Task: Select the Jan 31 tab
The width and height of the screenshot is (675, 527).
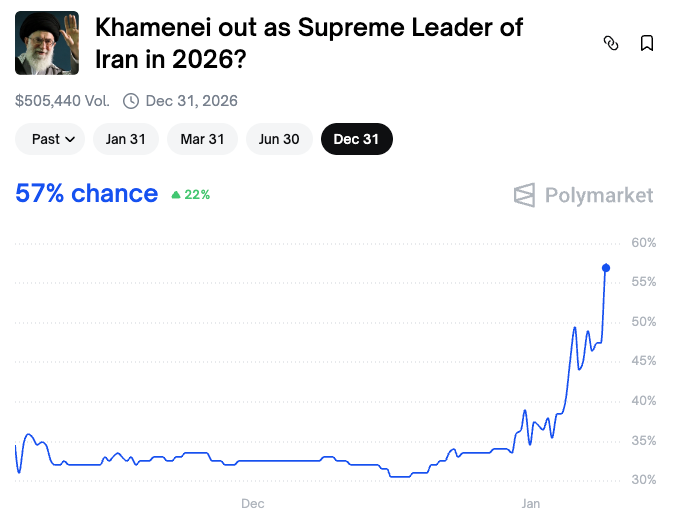Action: coord(126,139)
